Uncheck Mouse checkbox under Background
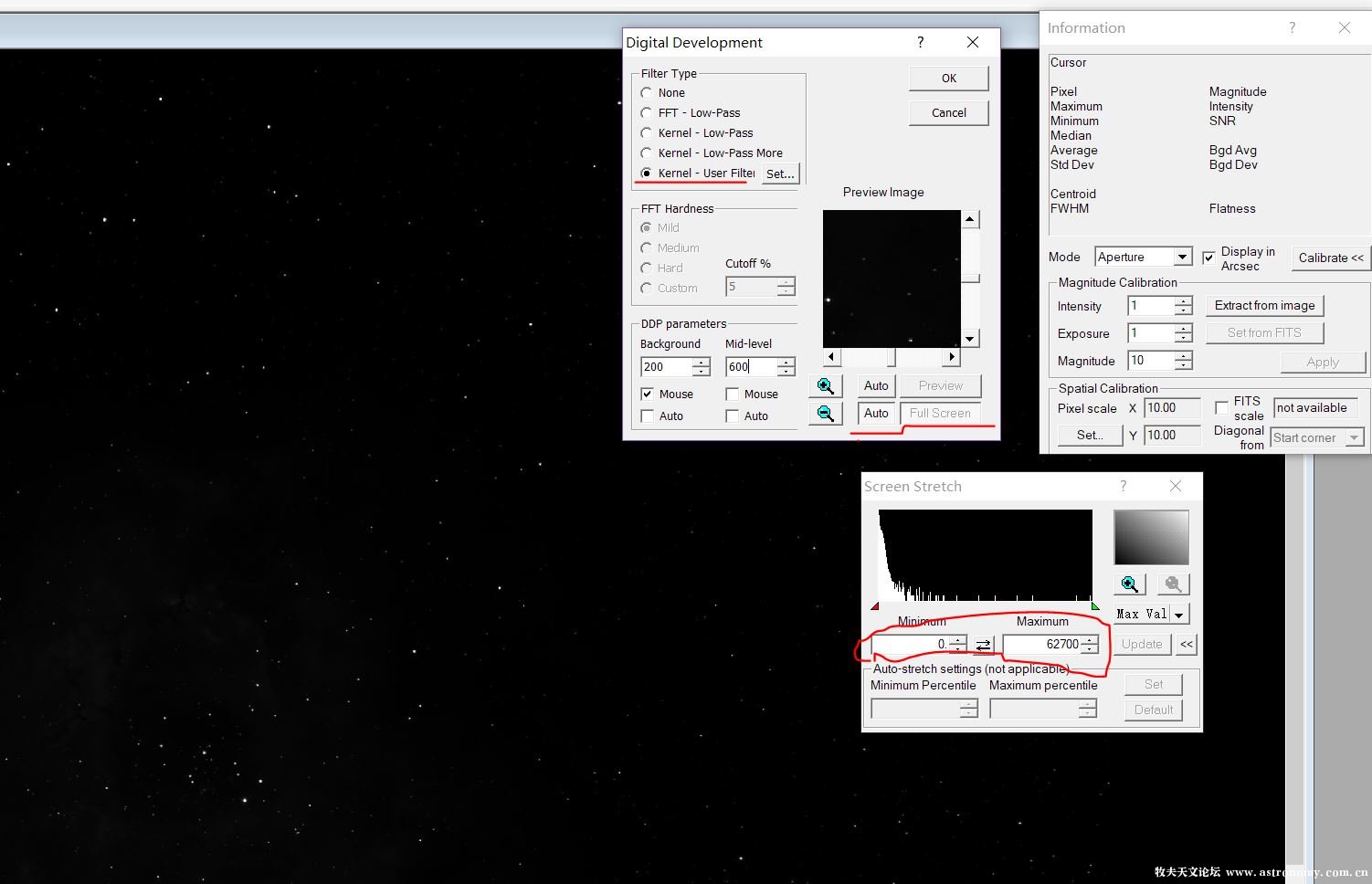The height and width of the screenshot is (884, 1372). pos(648,395)
